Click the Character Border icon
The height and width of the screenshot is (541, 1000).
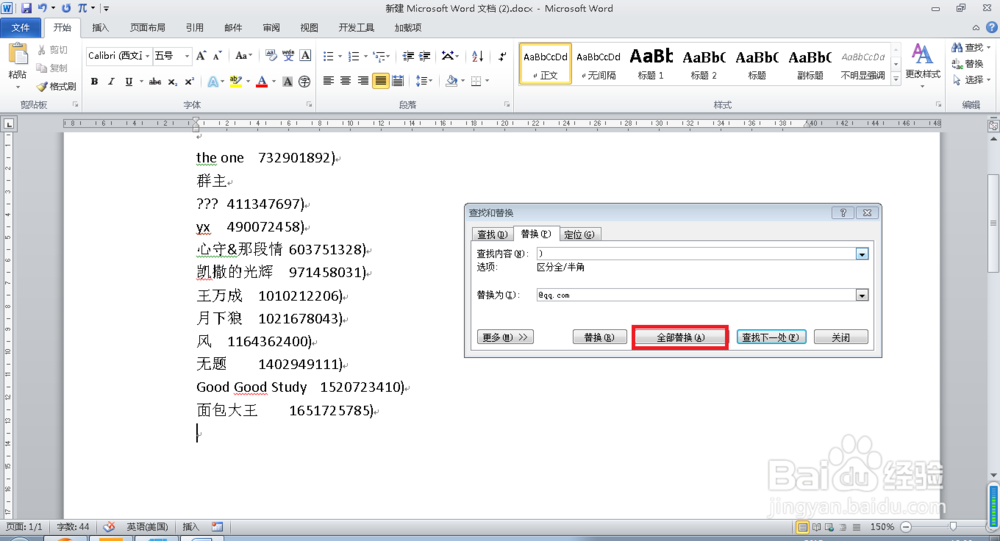(305, 56)
